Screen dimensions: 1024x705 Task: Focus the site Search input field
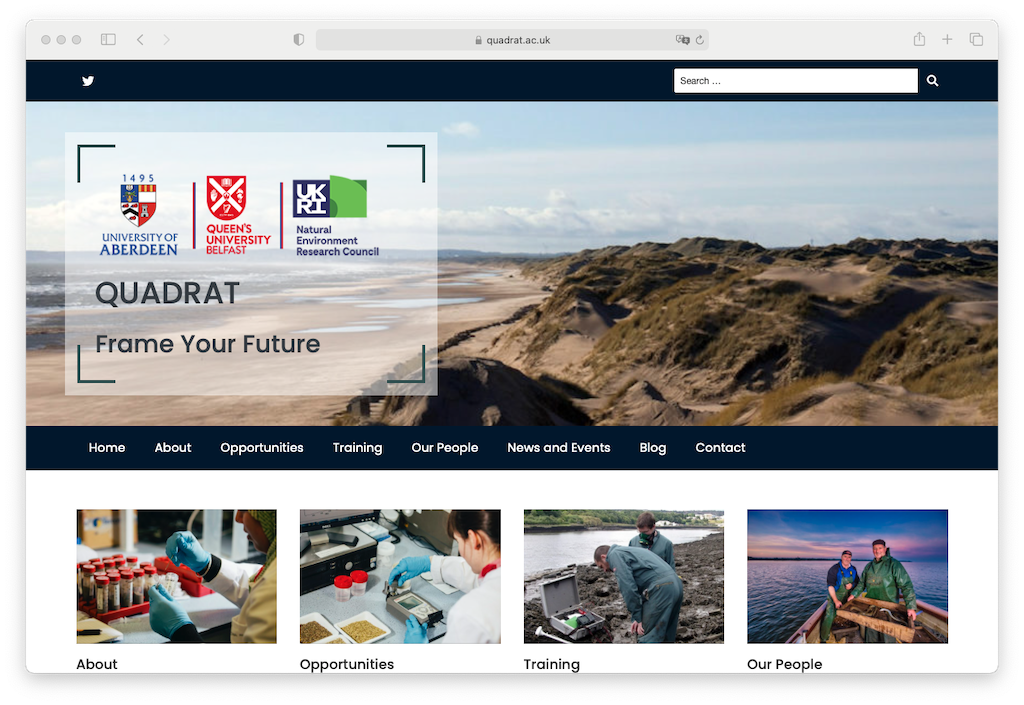click(795, 81)
